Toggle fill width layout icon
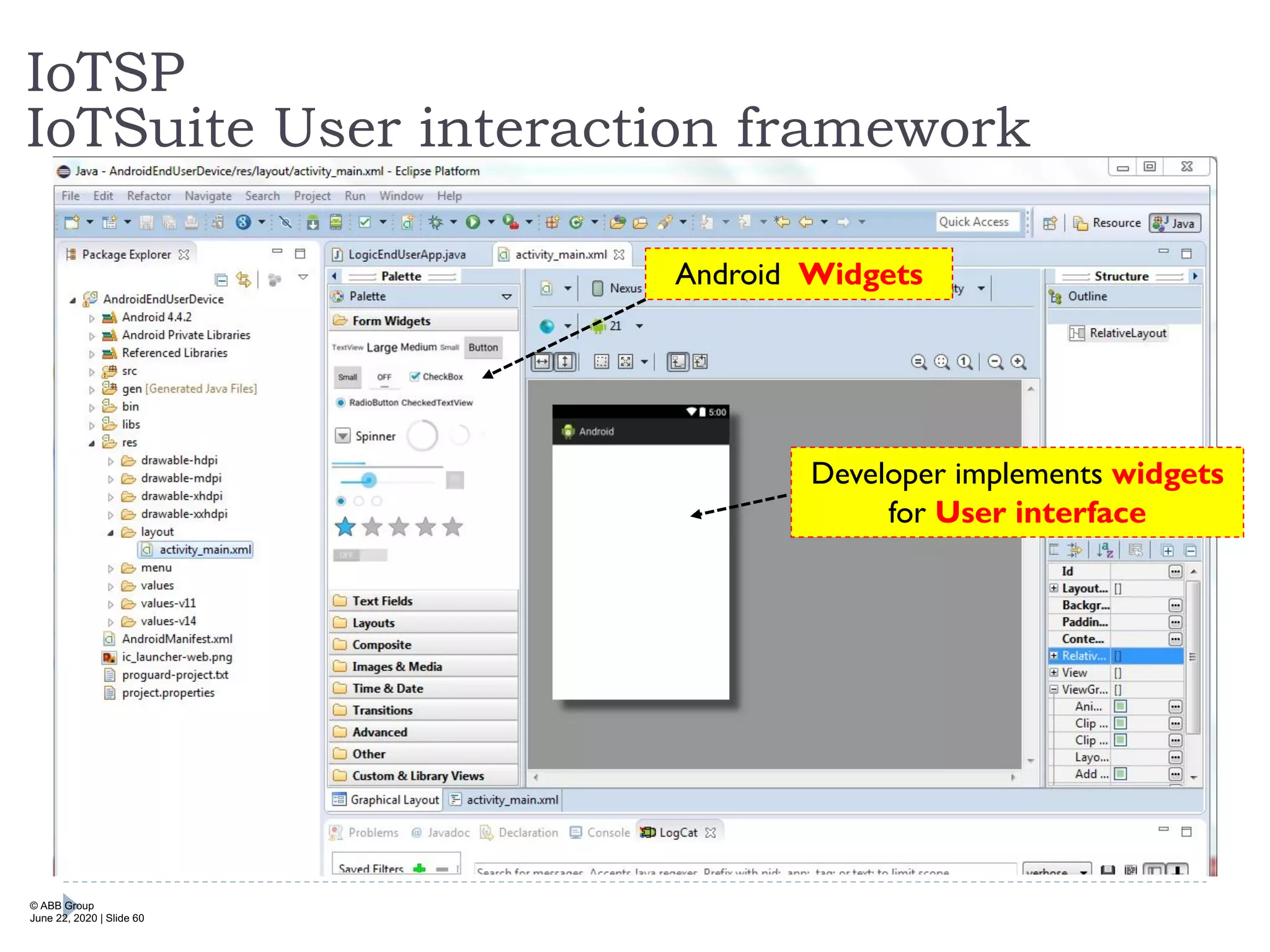 (x=543, y=362)
